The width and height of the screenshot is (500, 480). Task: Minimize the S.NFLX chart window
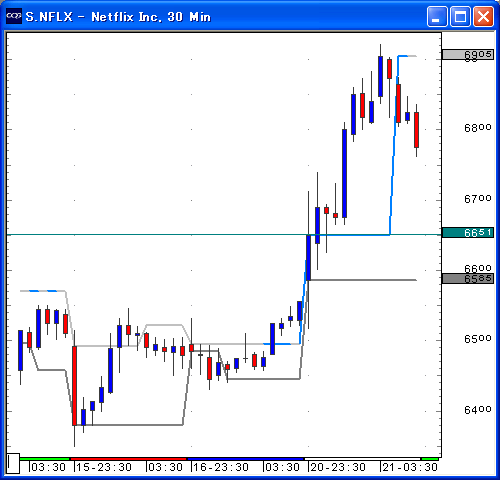[437, 16]
